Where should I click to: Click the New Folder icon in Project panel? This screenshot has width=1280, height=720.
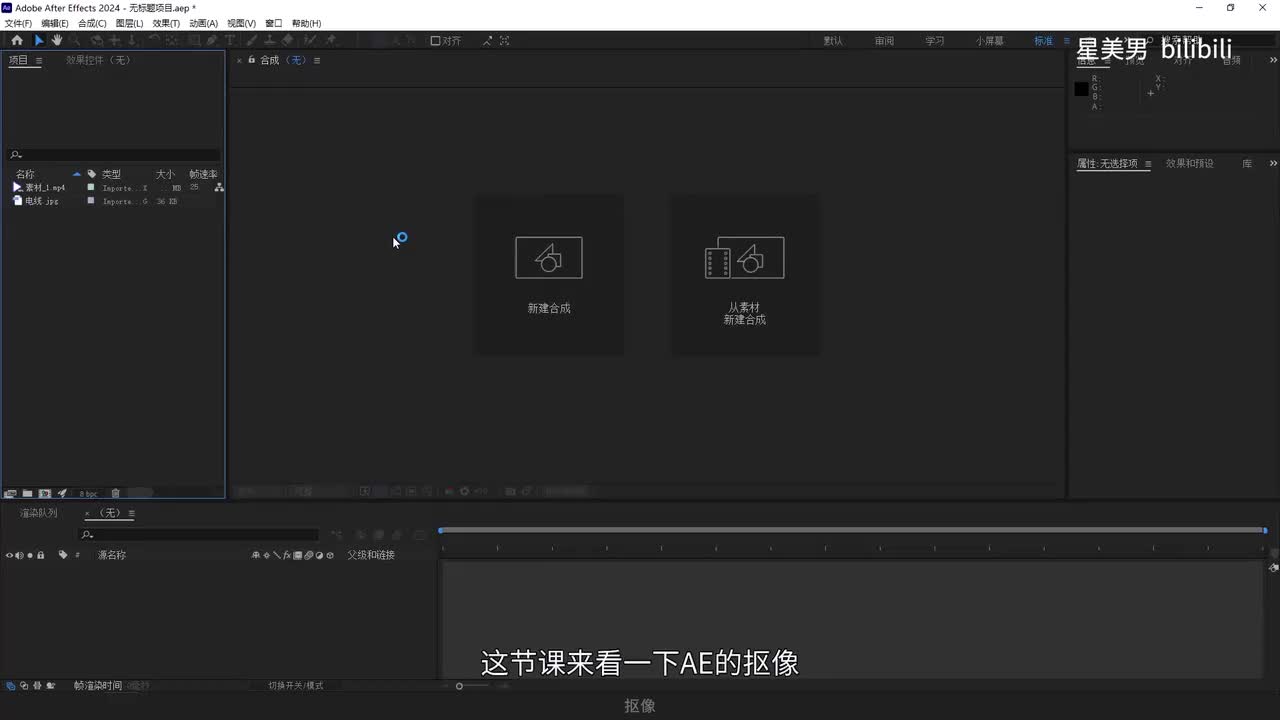click(27, 493)
